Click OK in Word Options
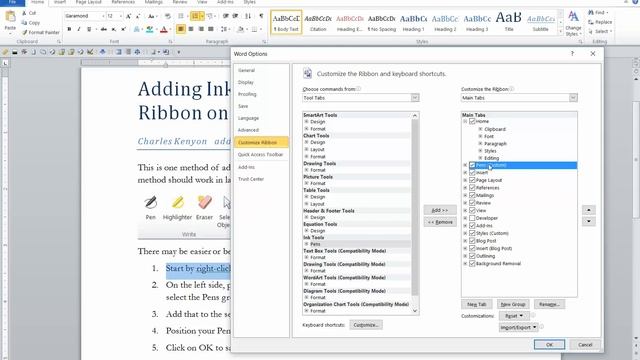This screenshot has width=640, height=360. [x=549, y=344]
